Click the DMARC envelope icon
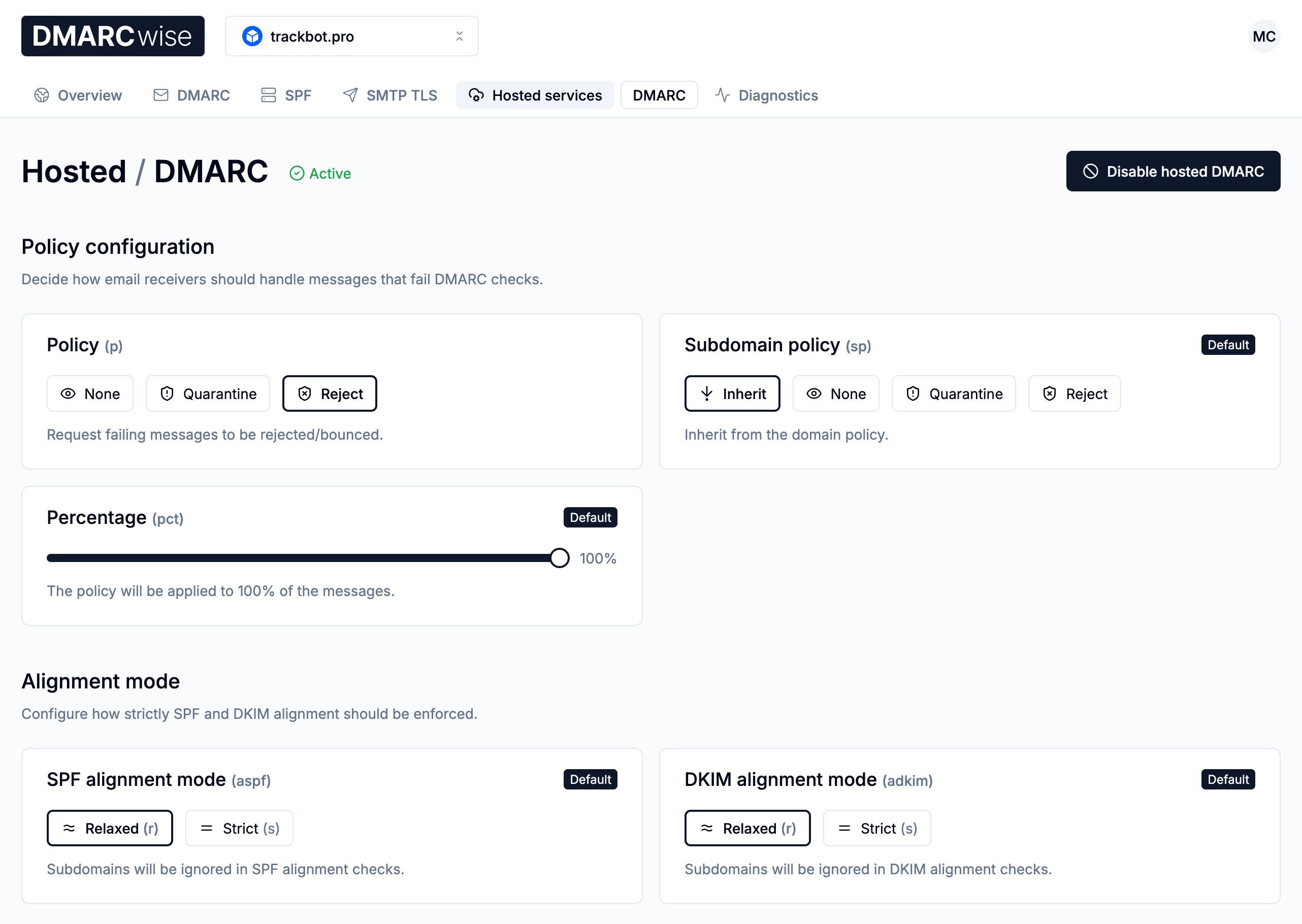Screen dimensions: 1302x924 click(160, 95)
